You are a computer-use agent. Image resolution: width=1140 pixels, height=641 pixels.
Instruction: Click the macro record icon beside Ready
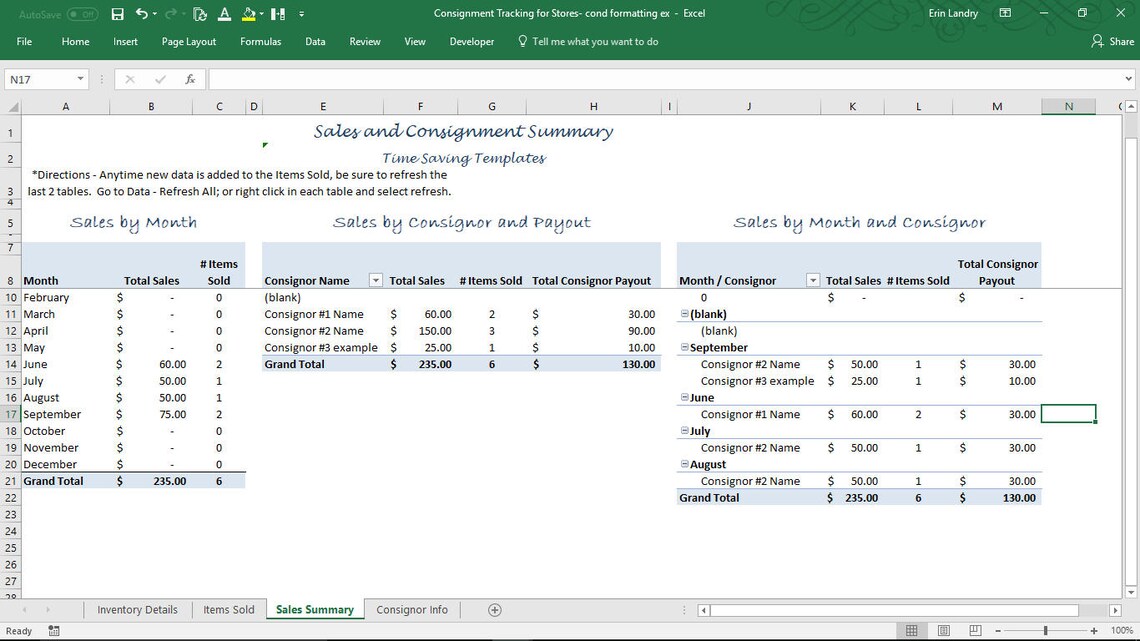tap(53, 631)
